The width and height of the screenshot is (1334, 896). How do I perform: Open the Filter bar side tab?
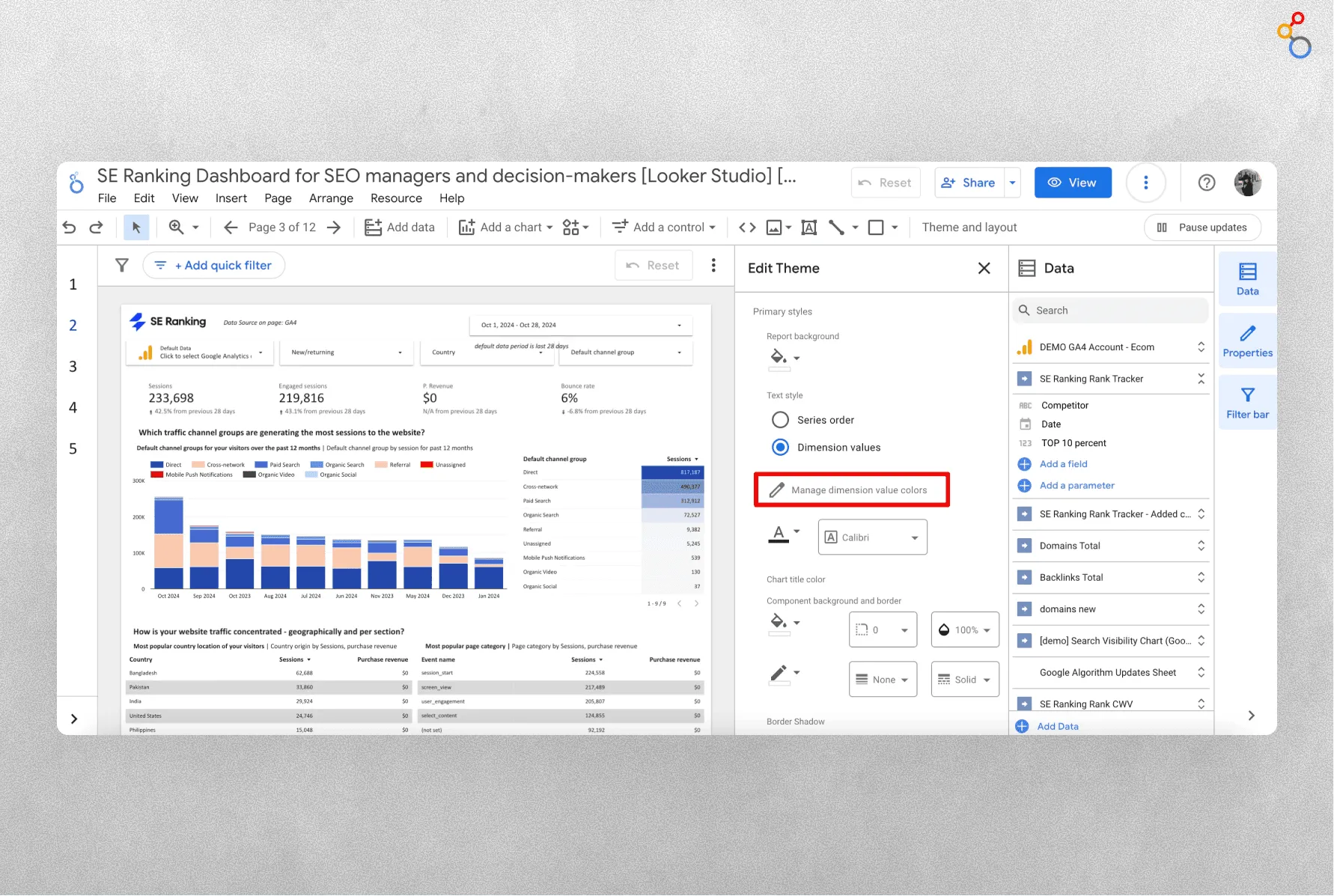click(1247, 403)
